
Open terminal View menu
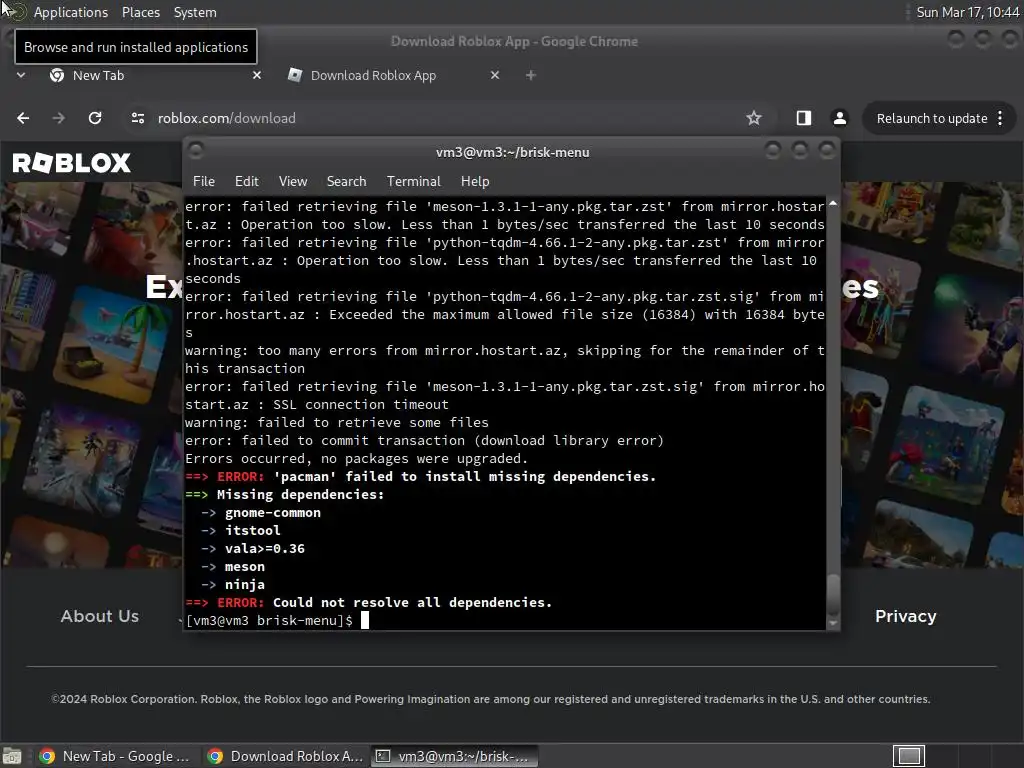(293, 182)
